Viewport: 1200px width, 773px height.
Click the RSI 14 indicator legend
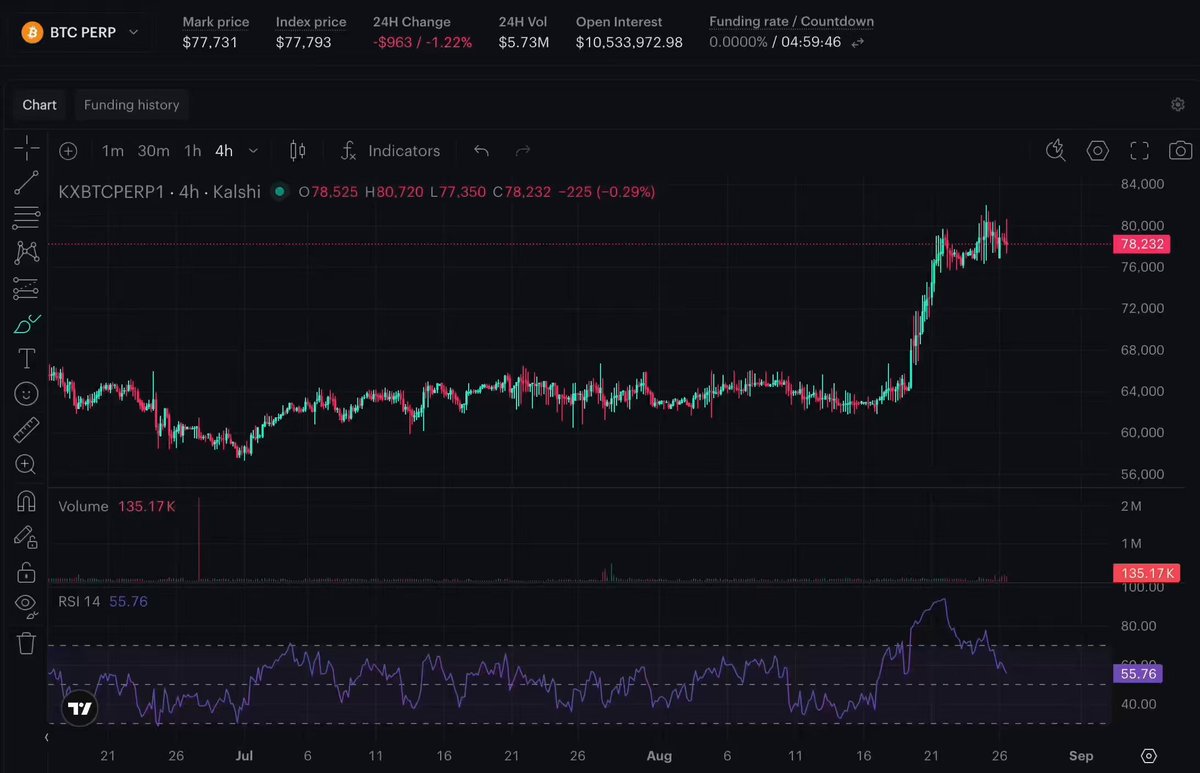79,602
